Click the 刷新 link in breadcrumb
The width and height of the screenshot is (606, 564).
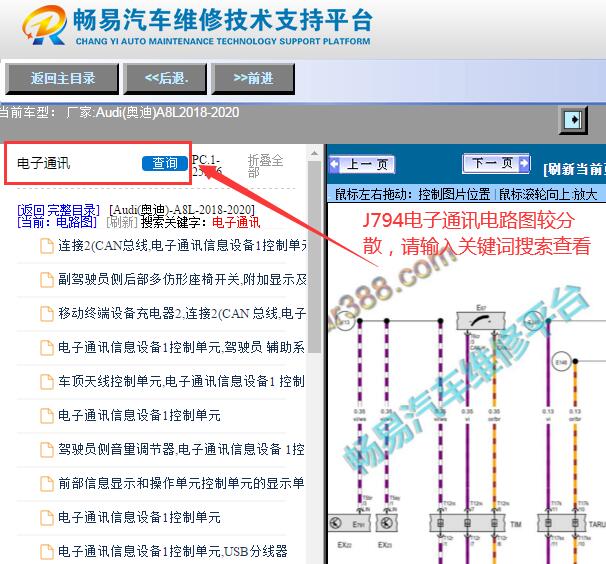[x=122, y=222]
